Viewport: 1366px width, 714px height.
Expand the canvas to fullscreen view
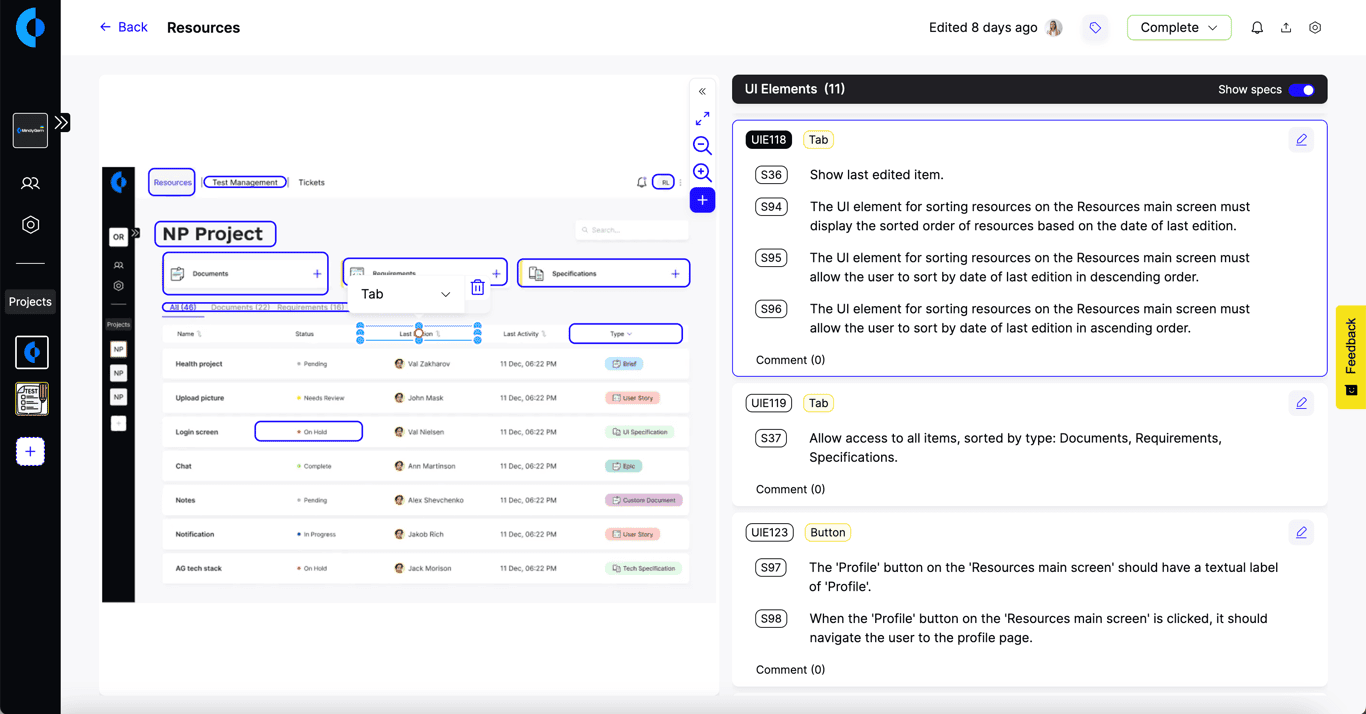coord(702,117)
